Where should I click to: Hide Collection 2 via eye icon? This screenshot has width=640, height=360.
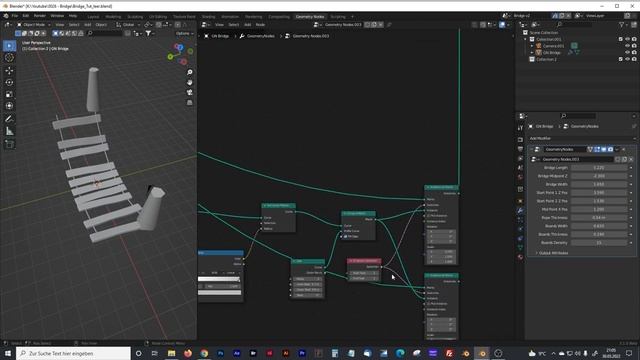tap(627, 59)
